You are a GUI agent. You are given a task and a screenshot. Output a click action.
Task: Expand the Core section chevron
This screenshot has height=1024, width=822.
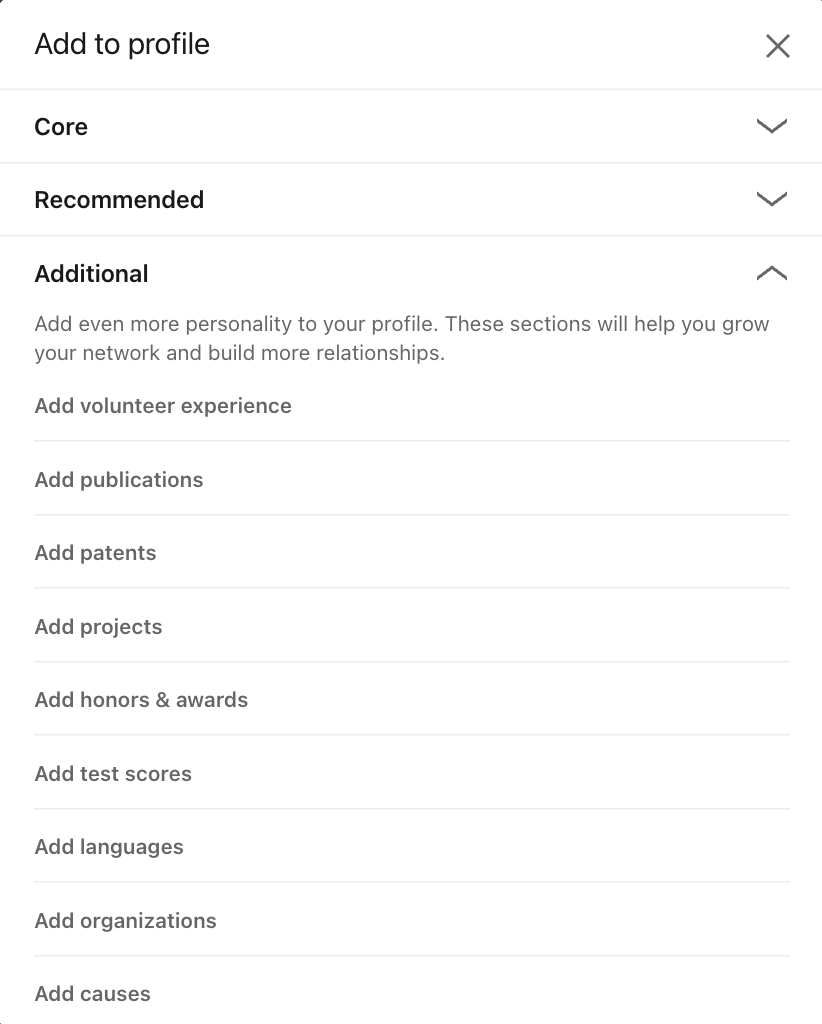pos(772,125)
